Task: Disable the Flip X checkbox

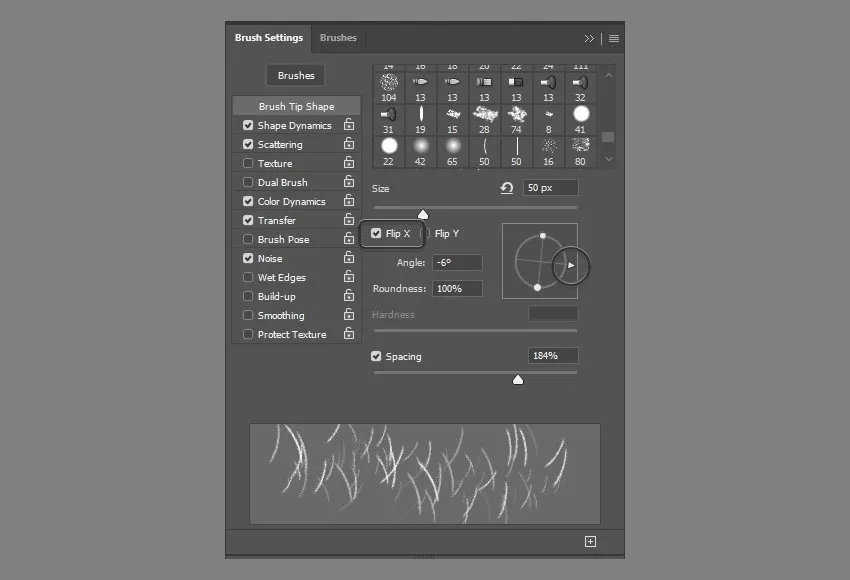Action: [x=376, y=234]
